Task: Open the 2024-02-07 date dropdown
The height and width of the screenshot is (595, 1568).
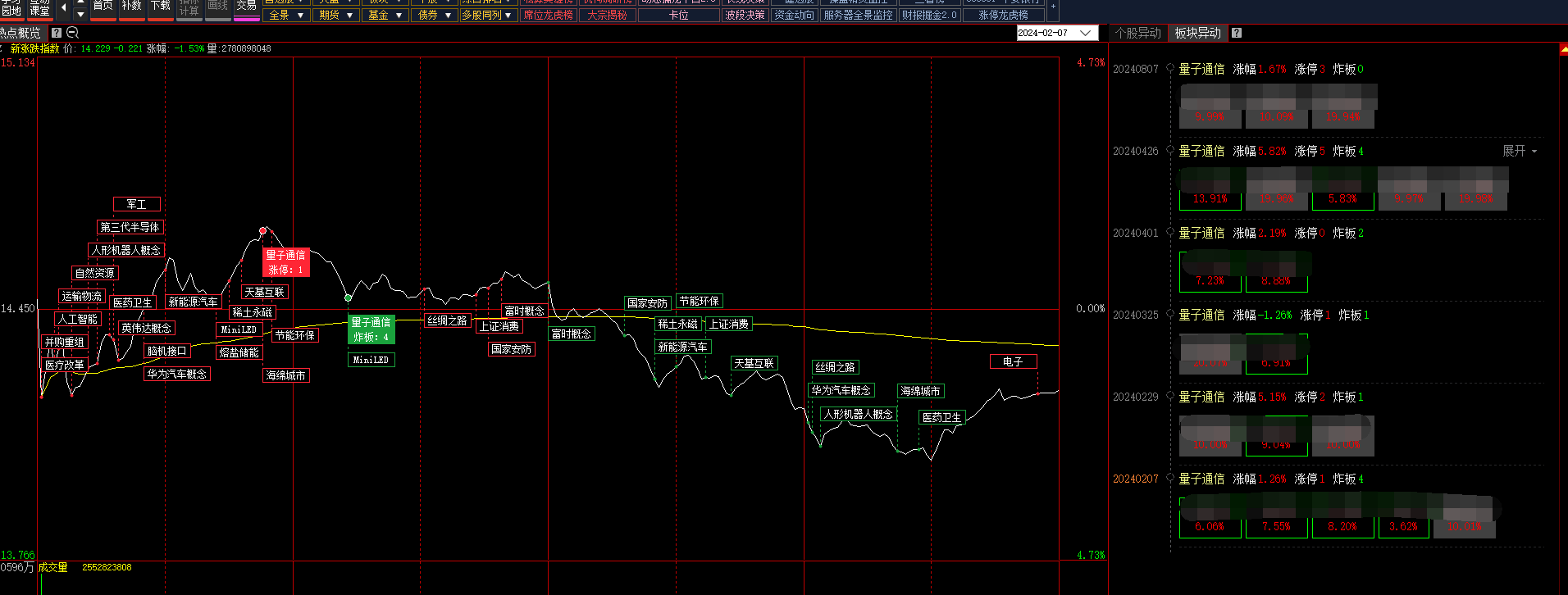Action: 1086,33
